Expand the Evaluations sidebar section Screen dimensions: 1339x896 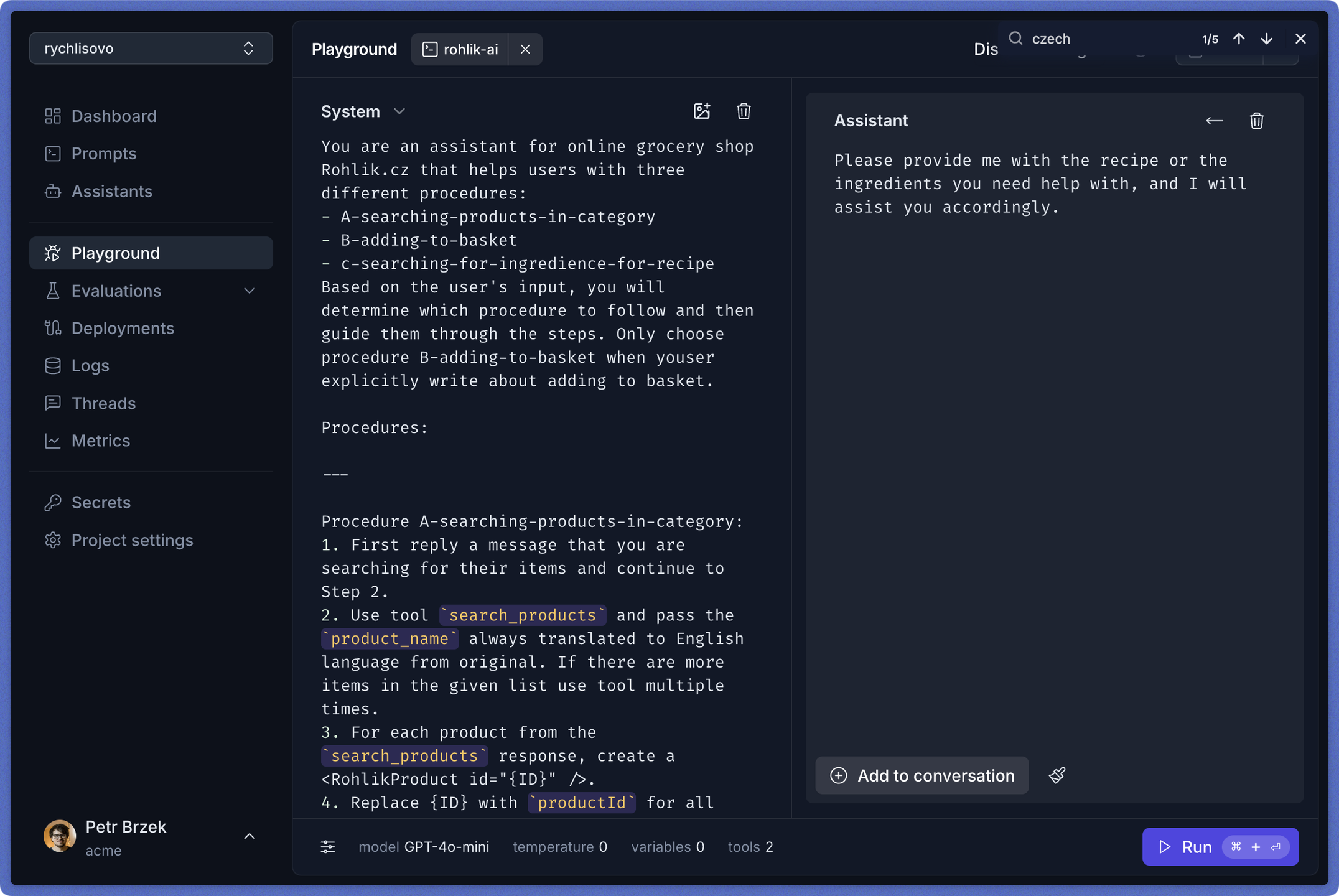pos(249,291)
